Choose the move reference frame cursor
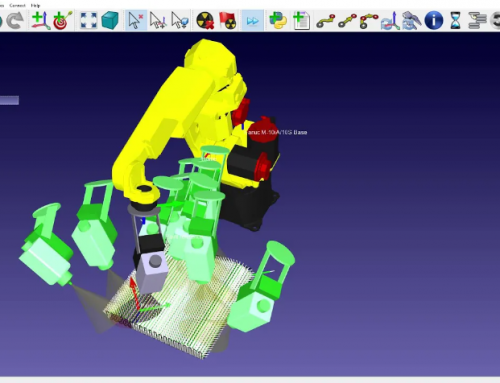 [x=158, y=21]
